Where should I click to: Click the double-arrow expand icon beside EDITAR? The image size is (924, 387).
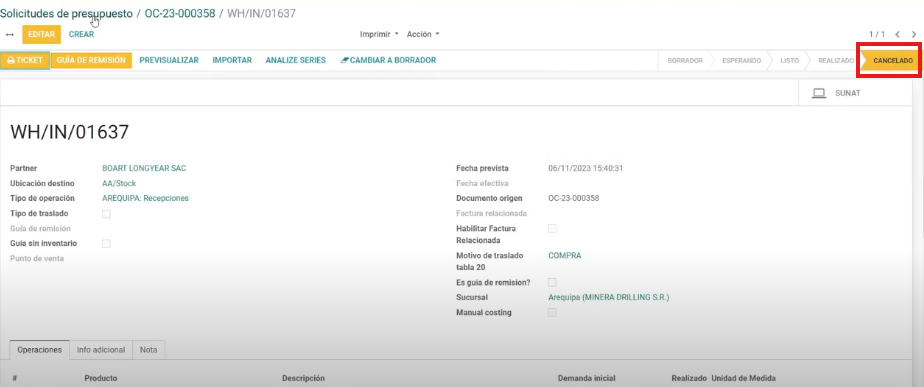click(9, 35)
